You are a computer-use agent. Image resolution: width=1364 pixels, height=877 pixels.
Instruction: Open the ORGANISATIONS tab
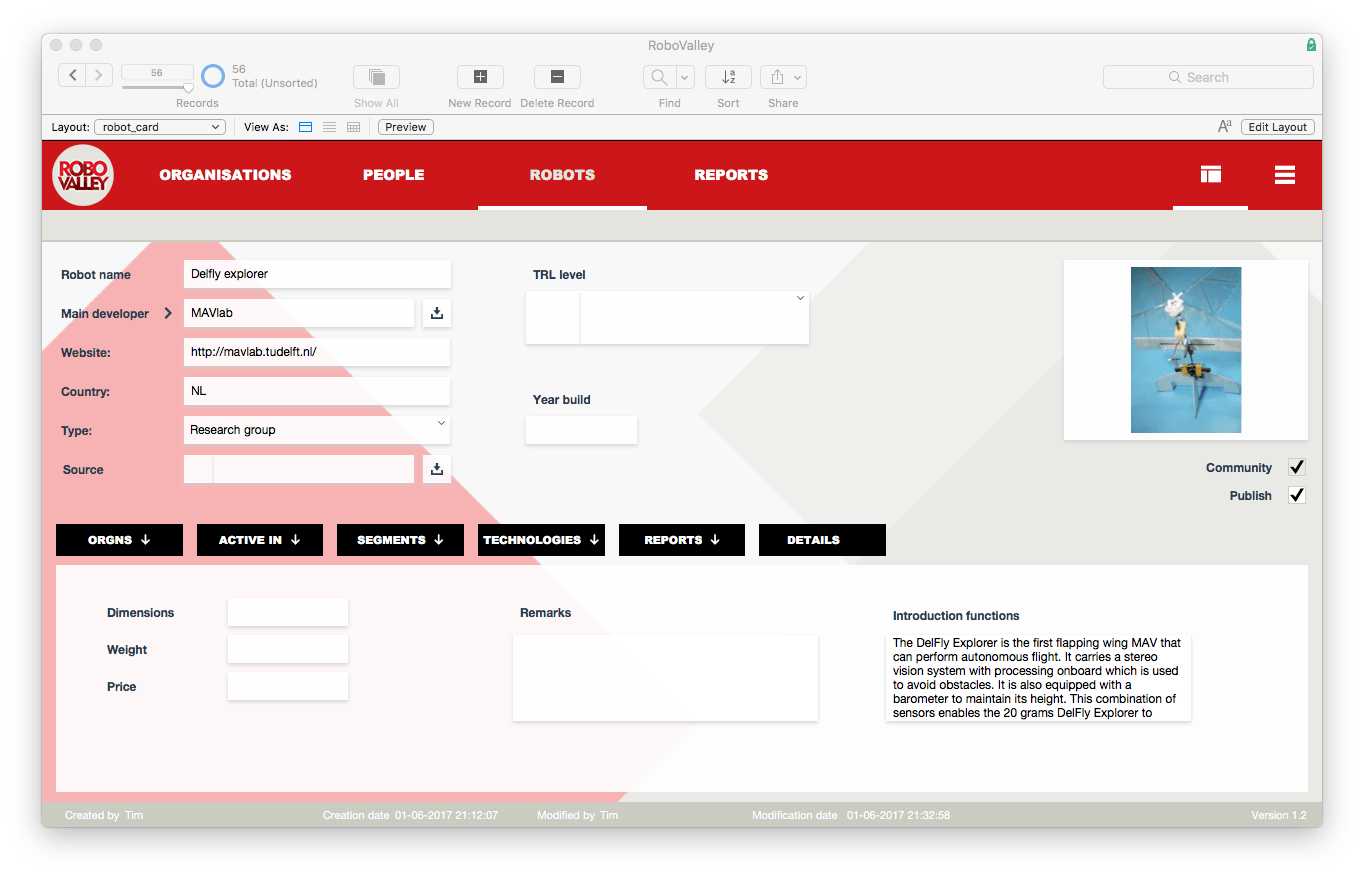click(225, 175)
